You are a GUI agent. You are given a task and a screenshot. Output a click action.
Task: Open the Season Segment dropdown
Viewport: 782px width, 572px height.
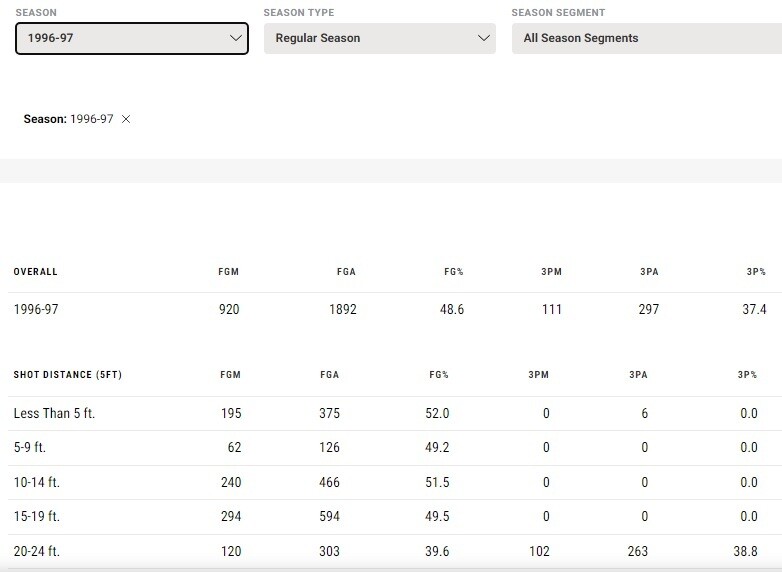click(x=645, y=38)
